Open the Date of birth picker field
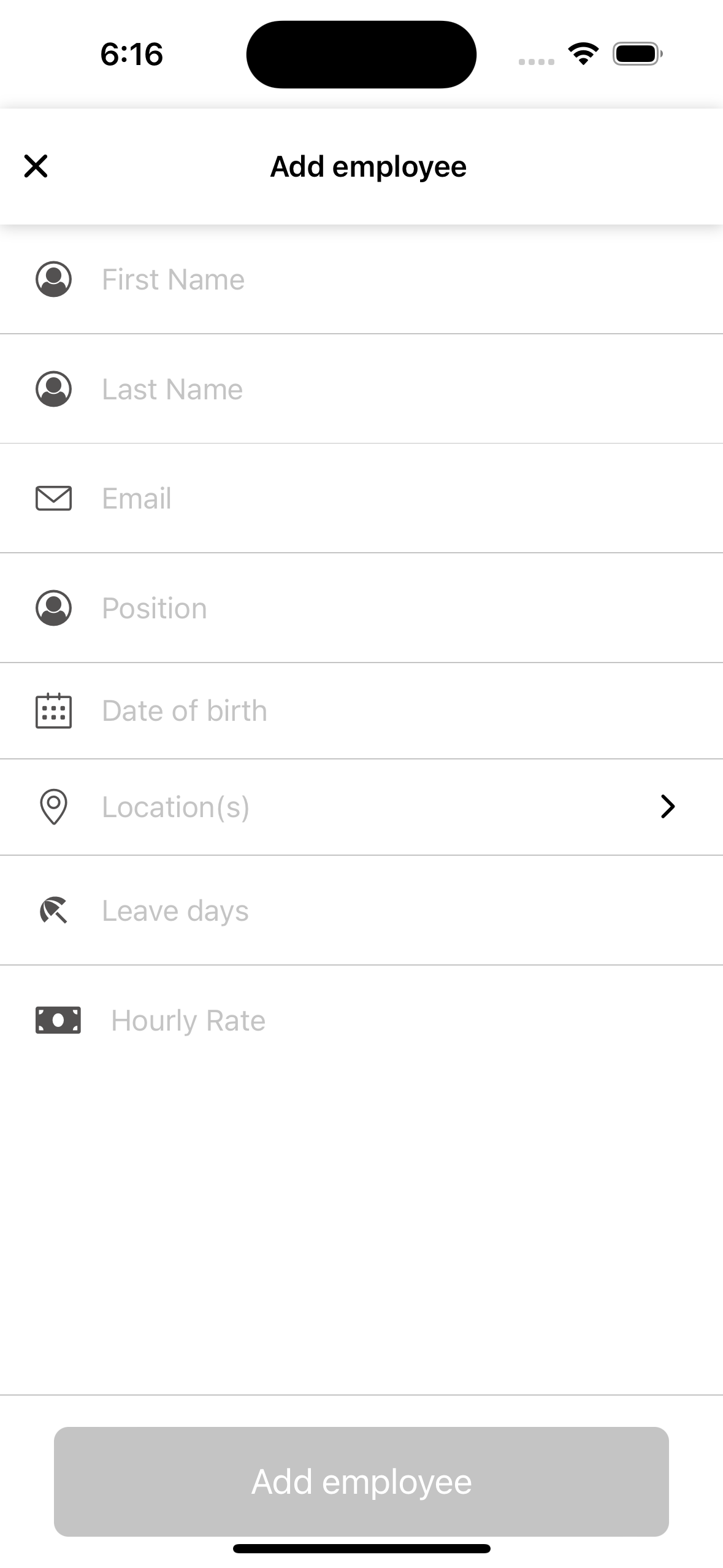723x1568 pixels. tap(368, 711)
